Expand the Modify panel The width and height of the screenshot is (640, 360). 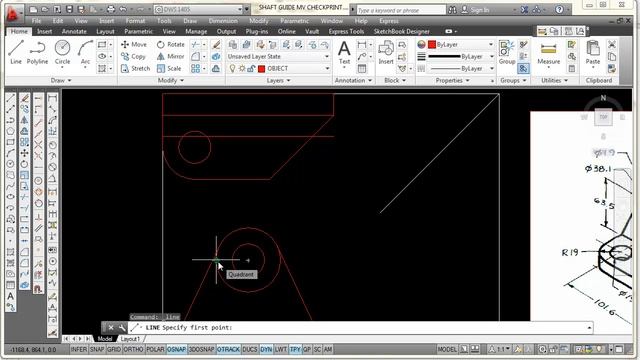point(171,80)
